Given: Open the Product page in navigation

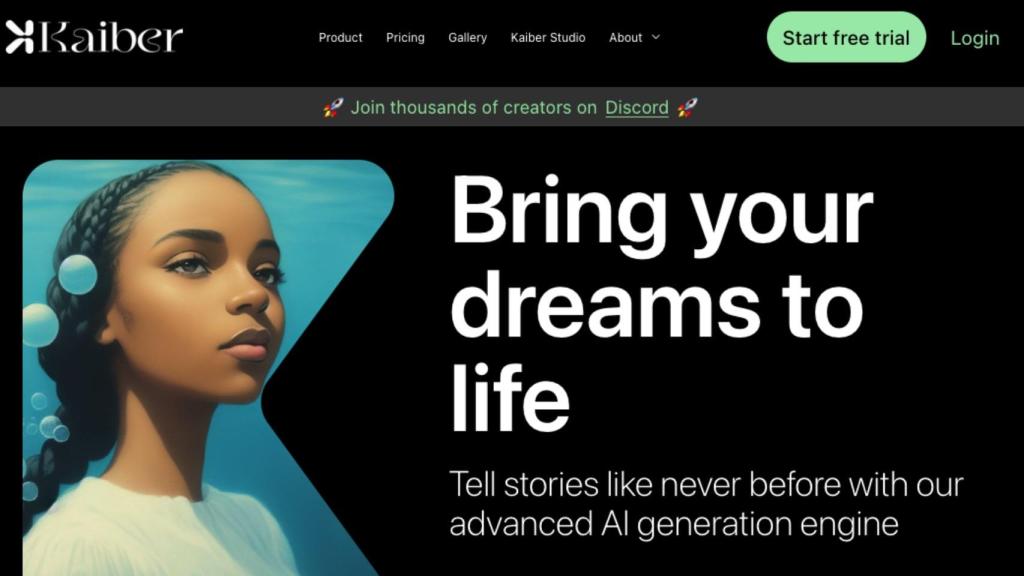Looking at the screenshot, I should click(340, 38).
